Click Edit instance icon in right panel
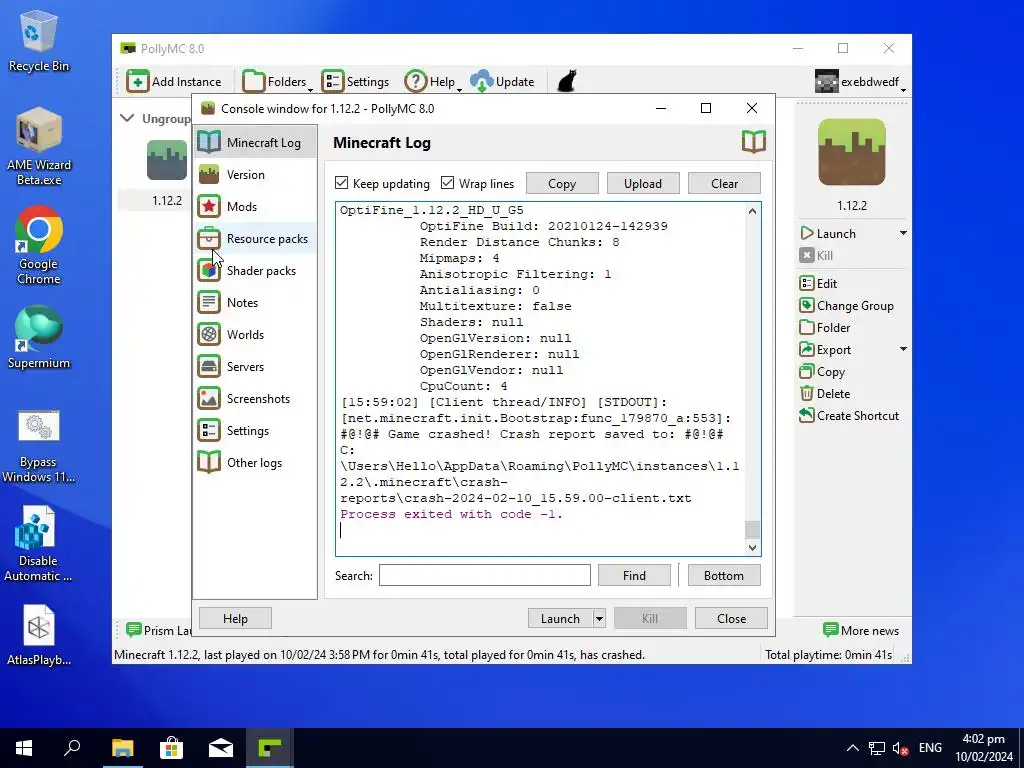 click(x=807, y=283)
